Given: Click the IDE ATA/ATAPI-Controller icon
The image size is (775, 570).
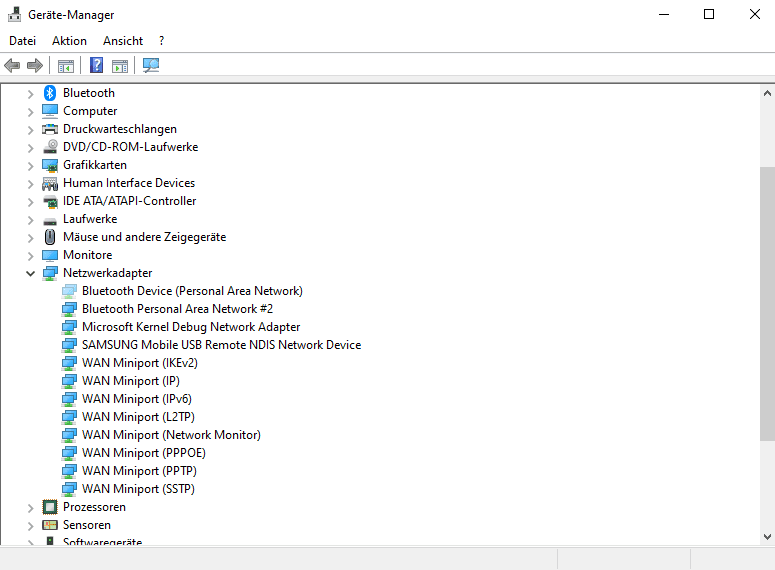Looking at the screenshot, I should point(50,201).
